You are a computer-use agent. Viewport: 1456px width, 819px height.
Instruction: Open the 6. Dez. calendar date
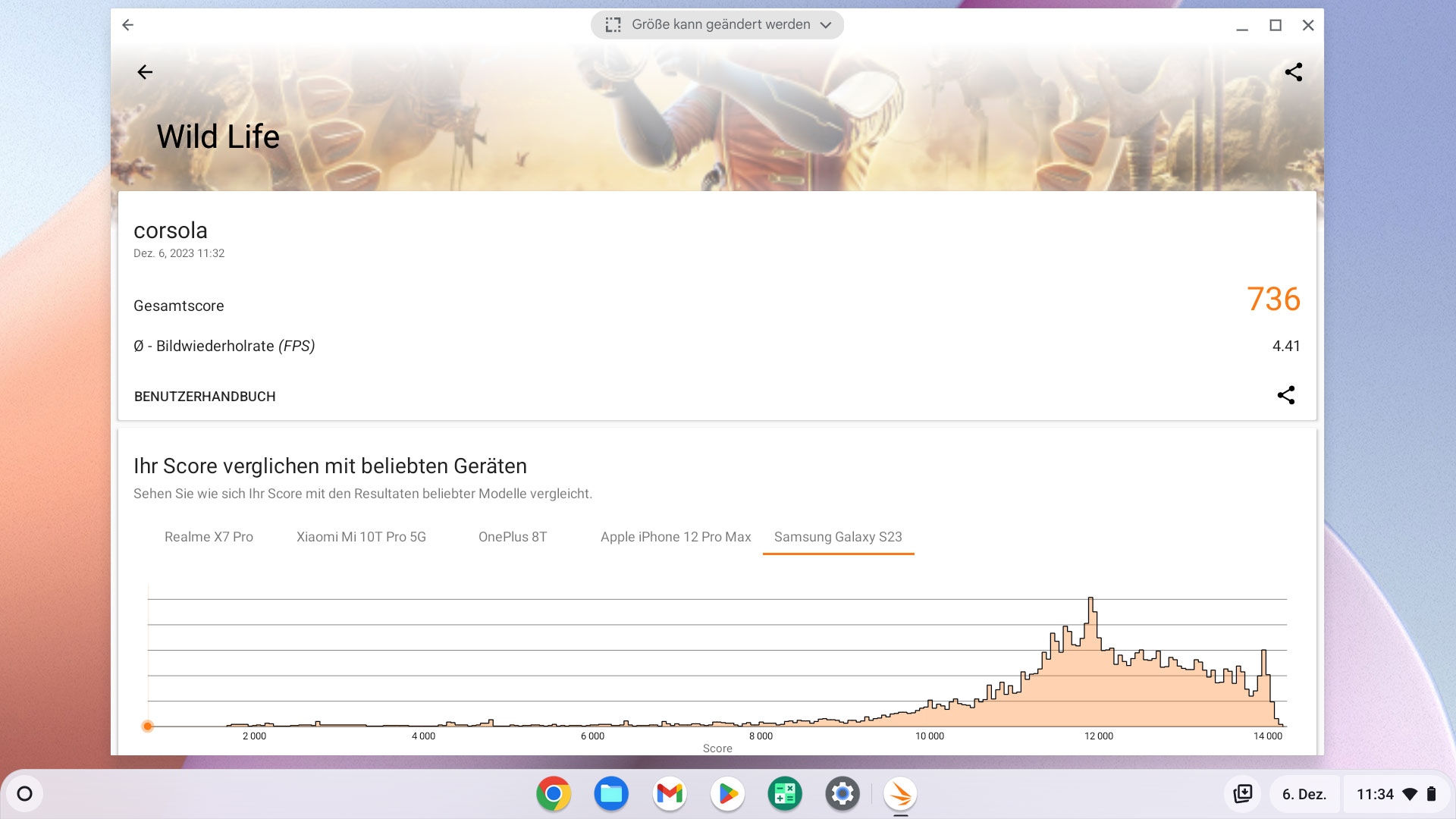click(1304, 794)
